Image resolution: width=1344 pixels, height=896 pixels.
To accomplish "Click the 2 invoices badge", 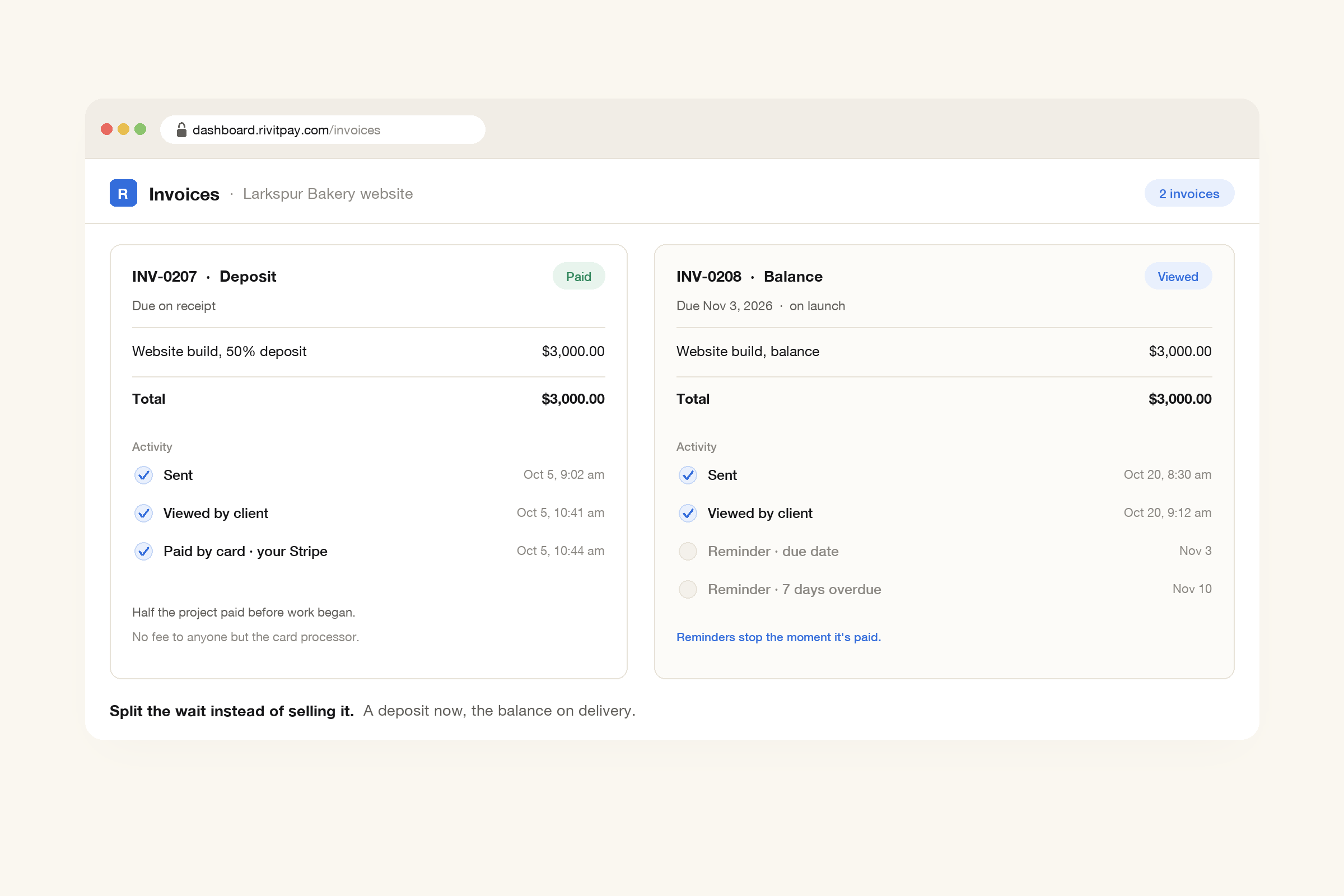I will click(x=1189, y=194).
